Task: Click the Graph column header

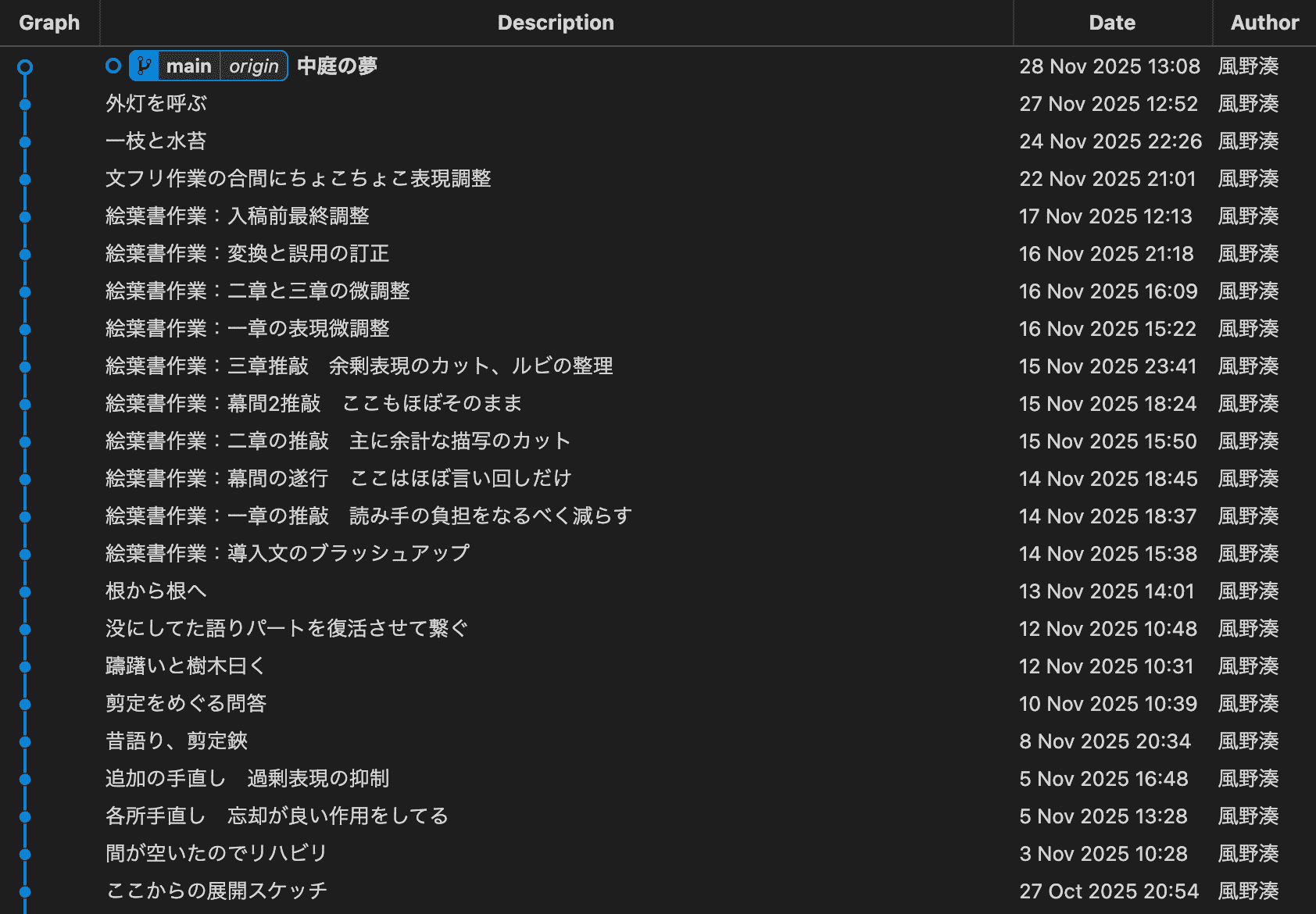Action: click(49, 23)
